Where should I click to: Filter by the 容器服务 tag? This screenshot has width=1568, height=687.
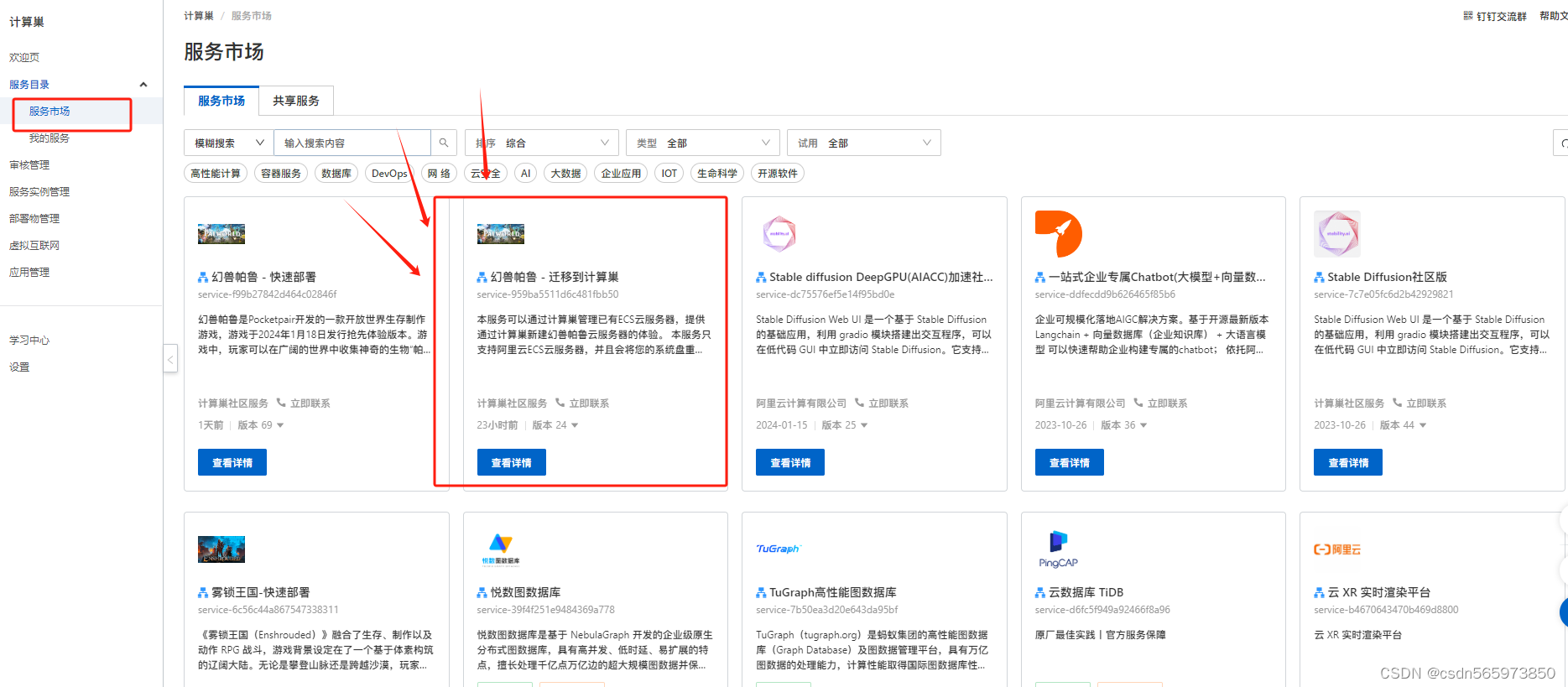click(281, 173)
